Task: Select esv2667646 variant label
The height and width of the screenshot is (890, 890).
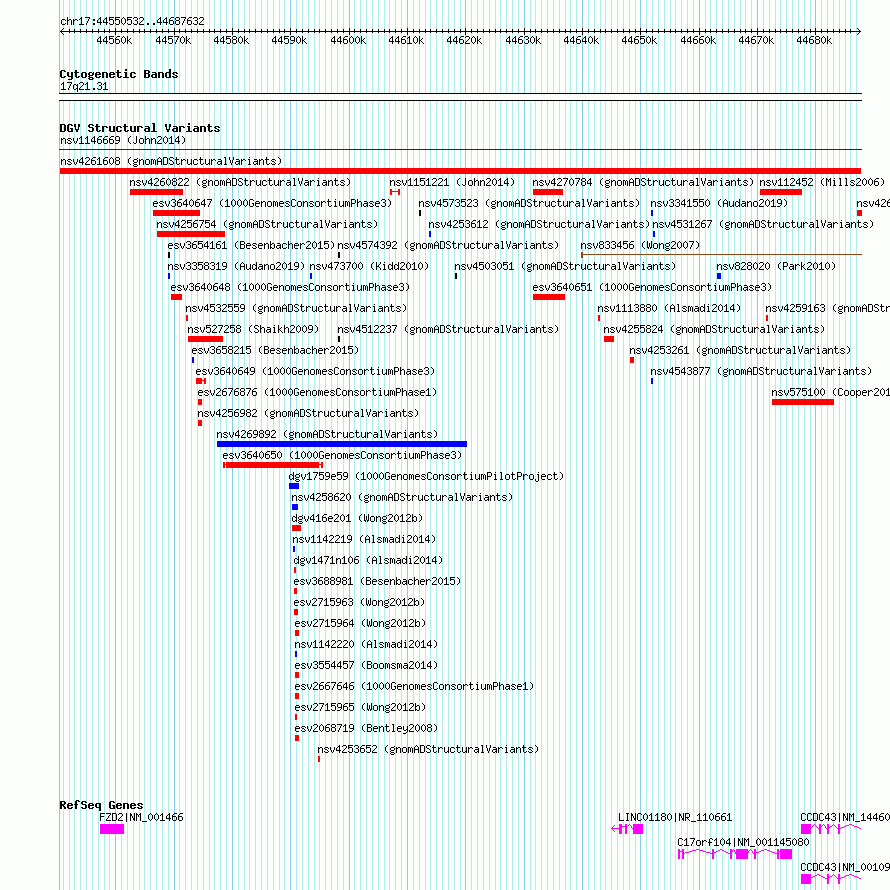Action: [x=414, y=686]
